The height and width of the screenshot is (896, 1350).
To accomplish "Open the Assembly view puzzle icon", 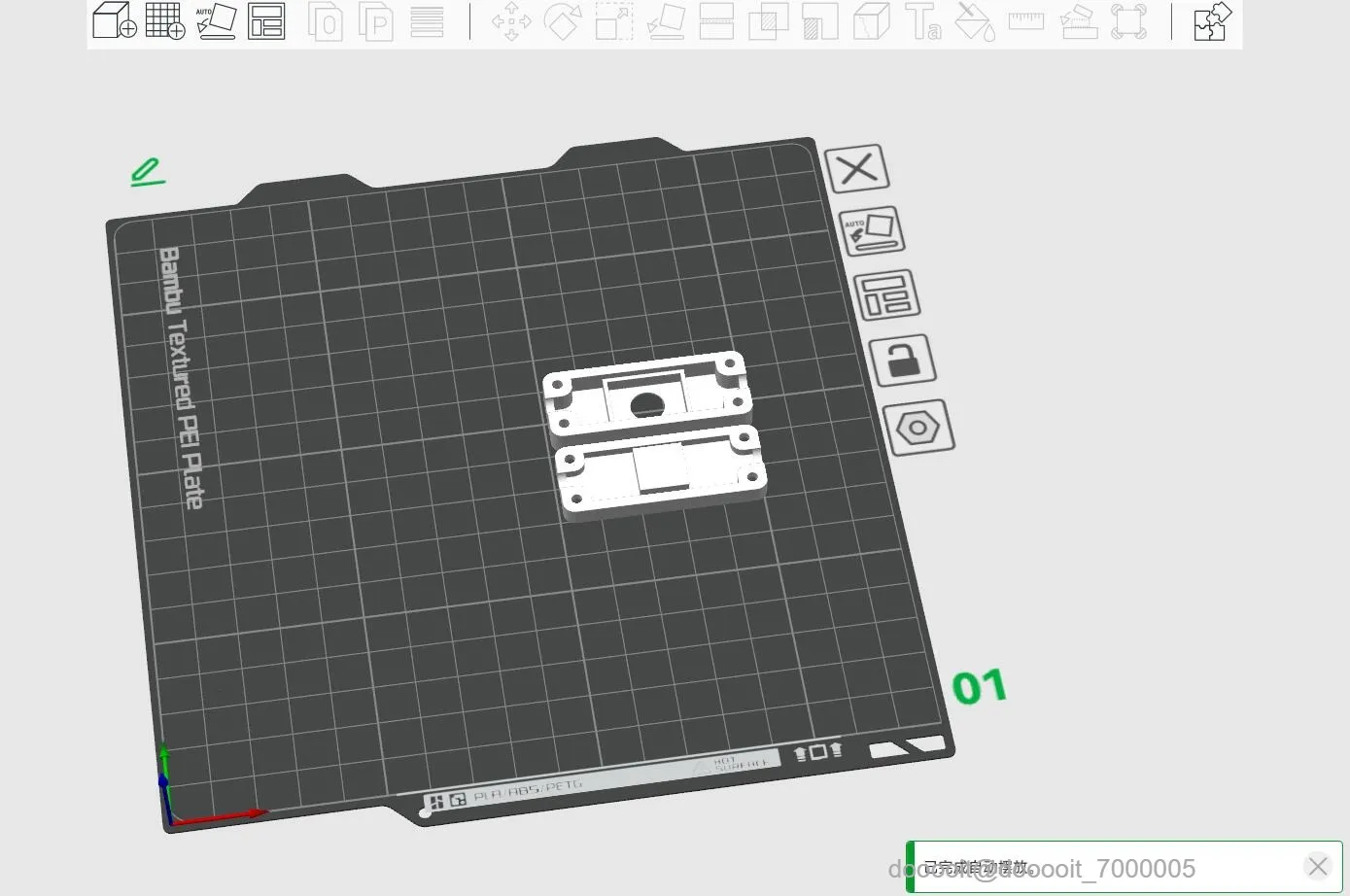I will [1212, 21].
